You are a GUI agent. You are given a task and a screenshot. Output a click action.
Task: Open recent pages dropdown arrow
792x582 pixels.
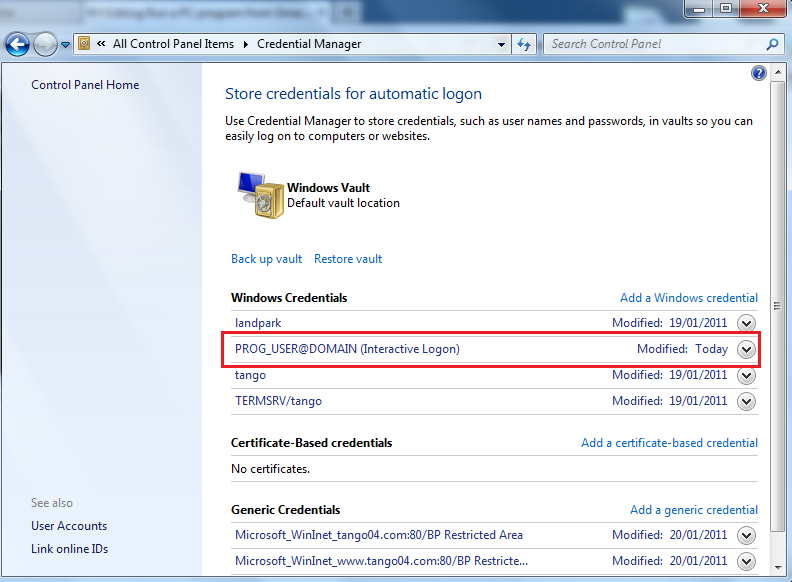[65, 44]
